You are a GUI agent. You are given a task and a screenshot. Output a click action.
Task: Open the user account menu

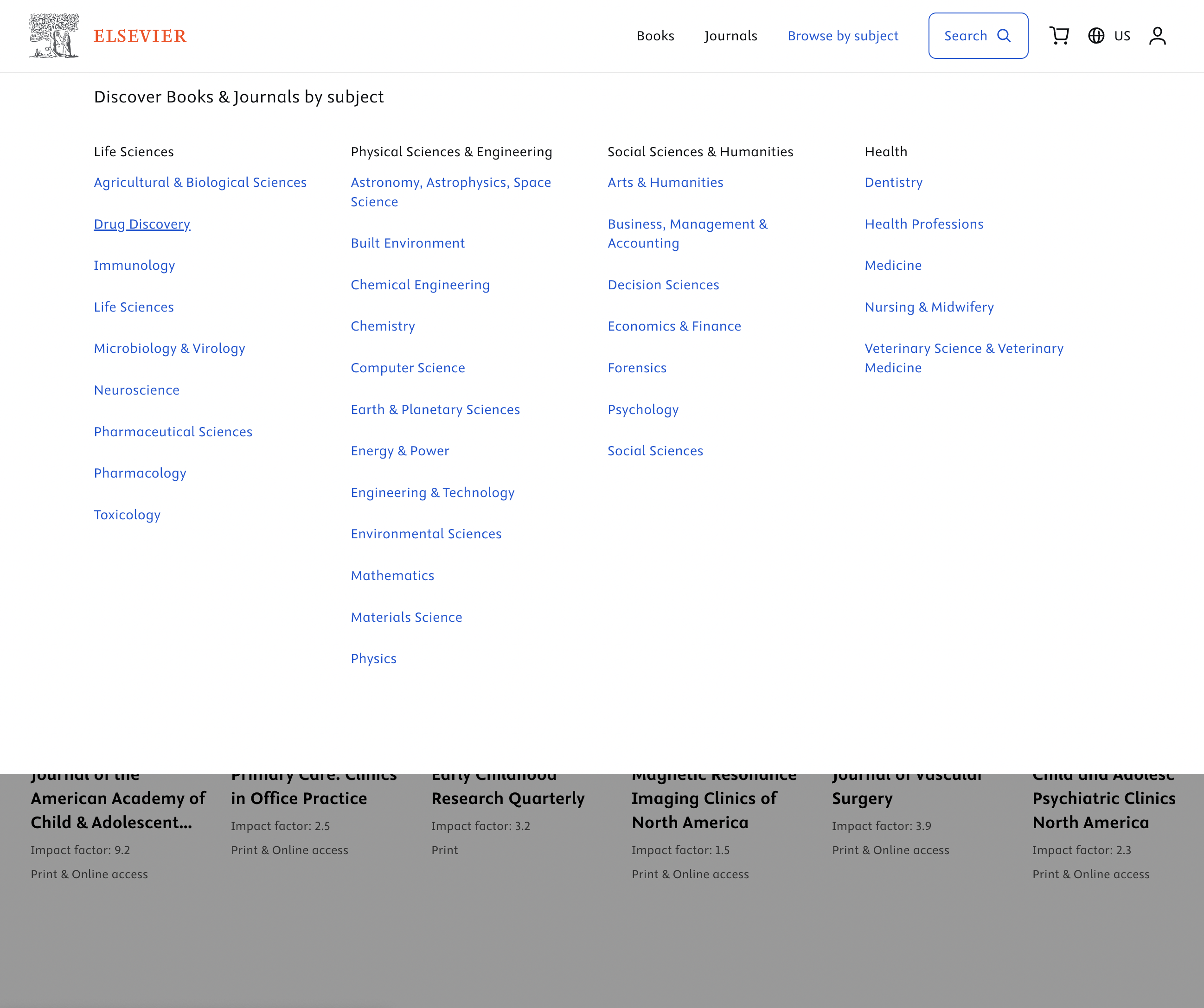(x=1158, y=36)
